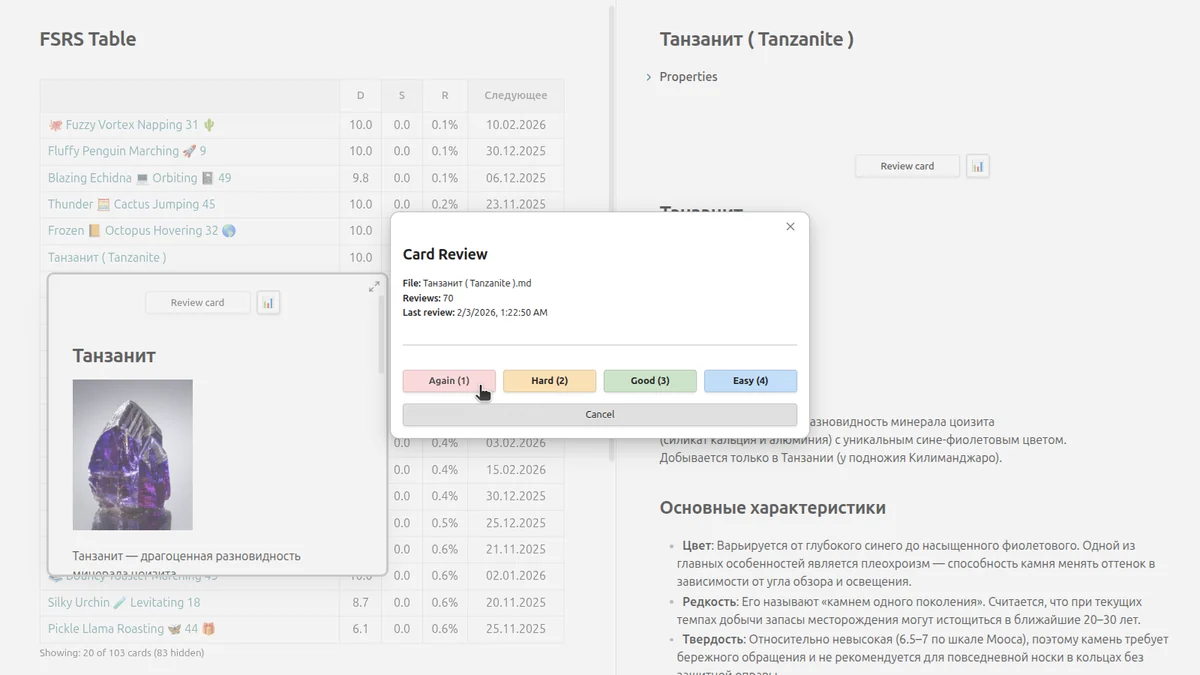1200x675 pixels.
Task: Click date cell 10.02.2026
Action: [516, 125]
